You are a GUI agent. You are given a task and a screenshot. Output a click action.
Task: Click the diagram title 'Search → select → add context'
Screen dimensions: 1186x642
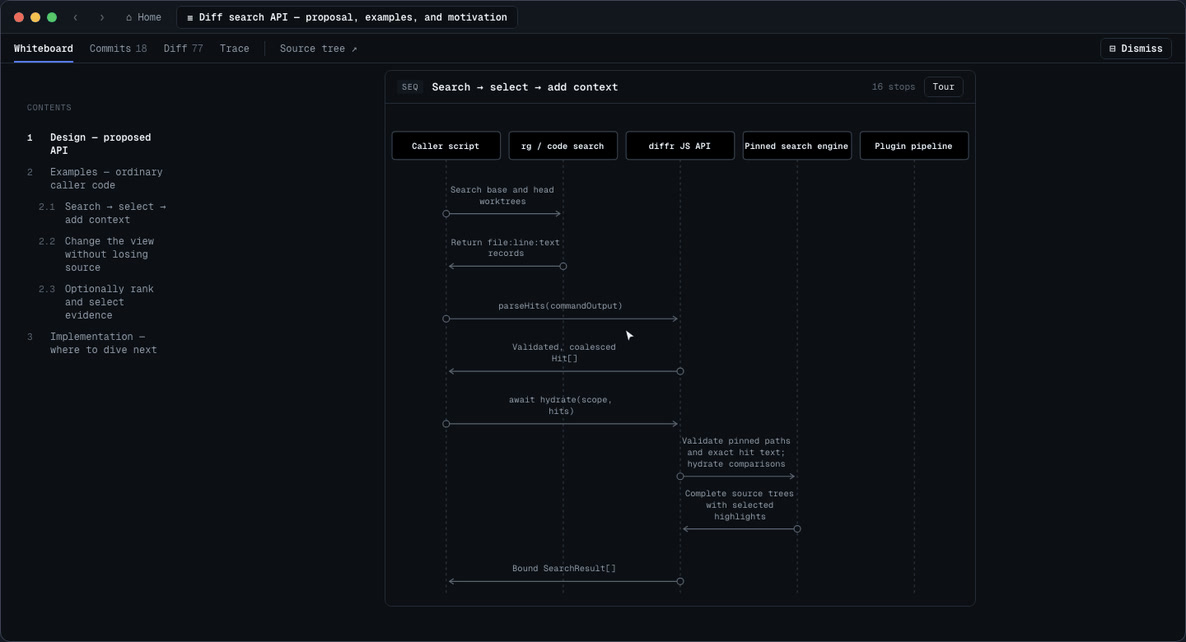coord(525,87)
